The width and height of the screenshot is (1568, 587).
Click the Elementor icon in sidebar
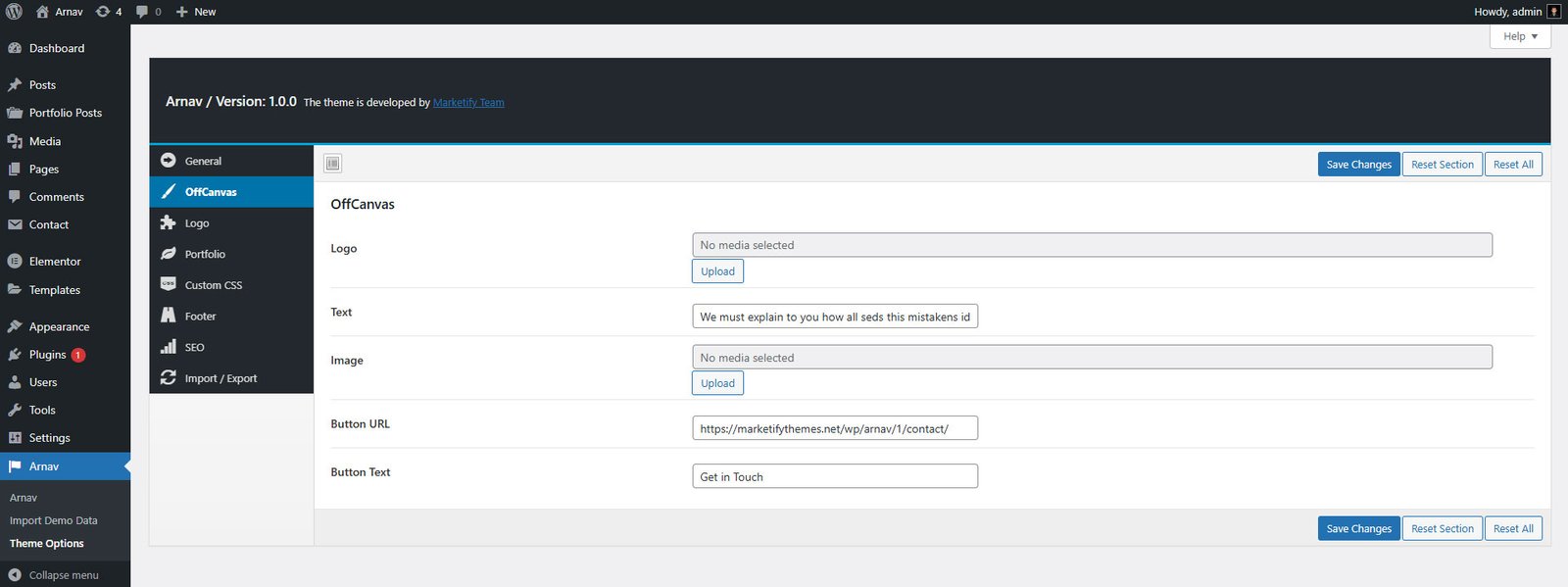click(x=15, y=262)
